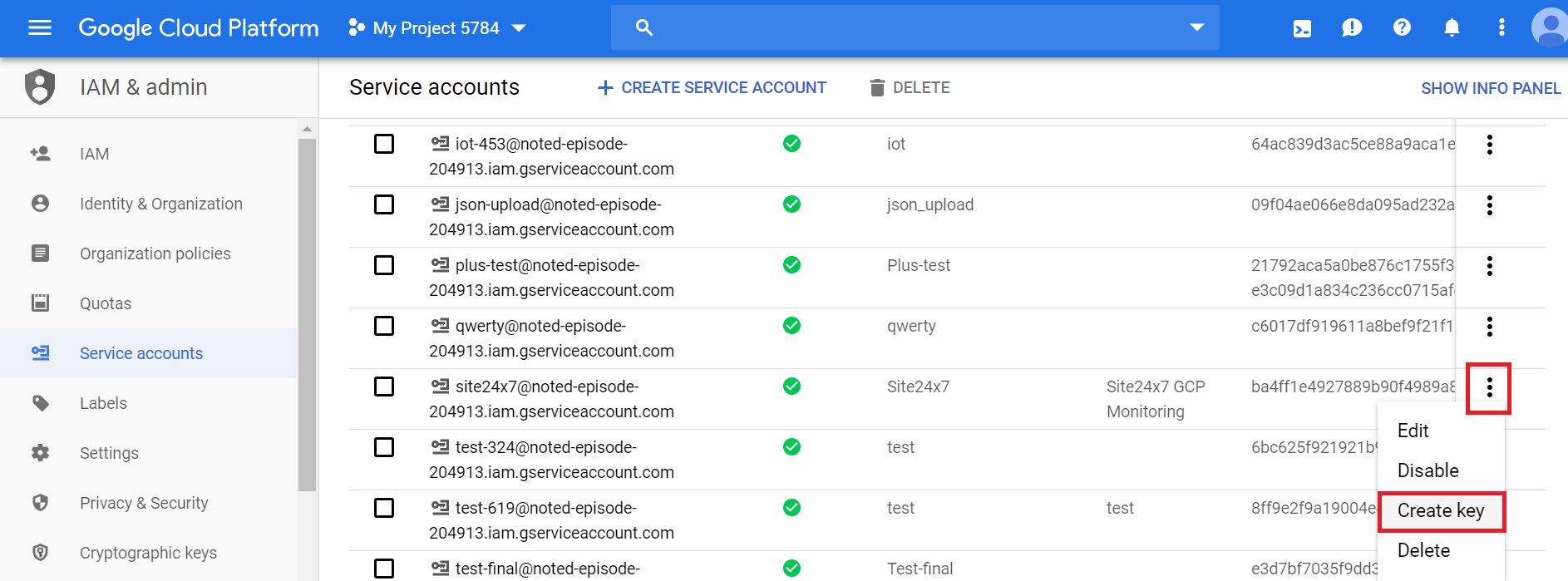Select the qwerty account checkbox

point(384,326)
